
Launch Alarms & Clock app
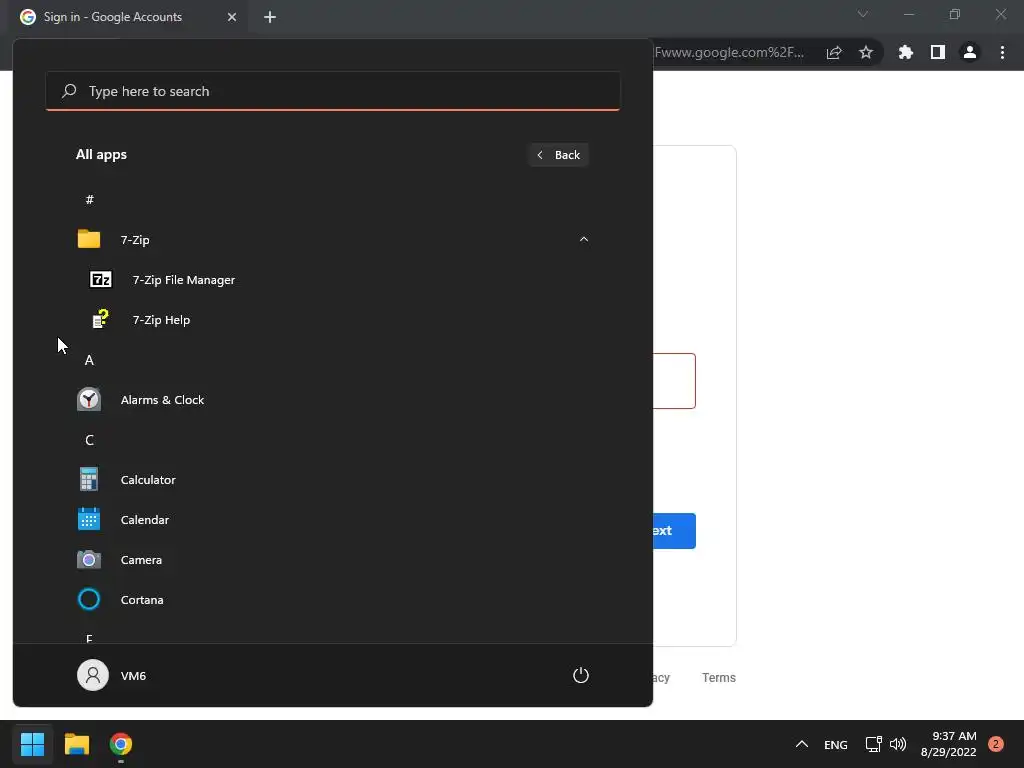[333, 400]
